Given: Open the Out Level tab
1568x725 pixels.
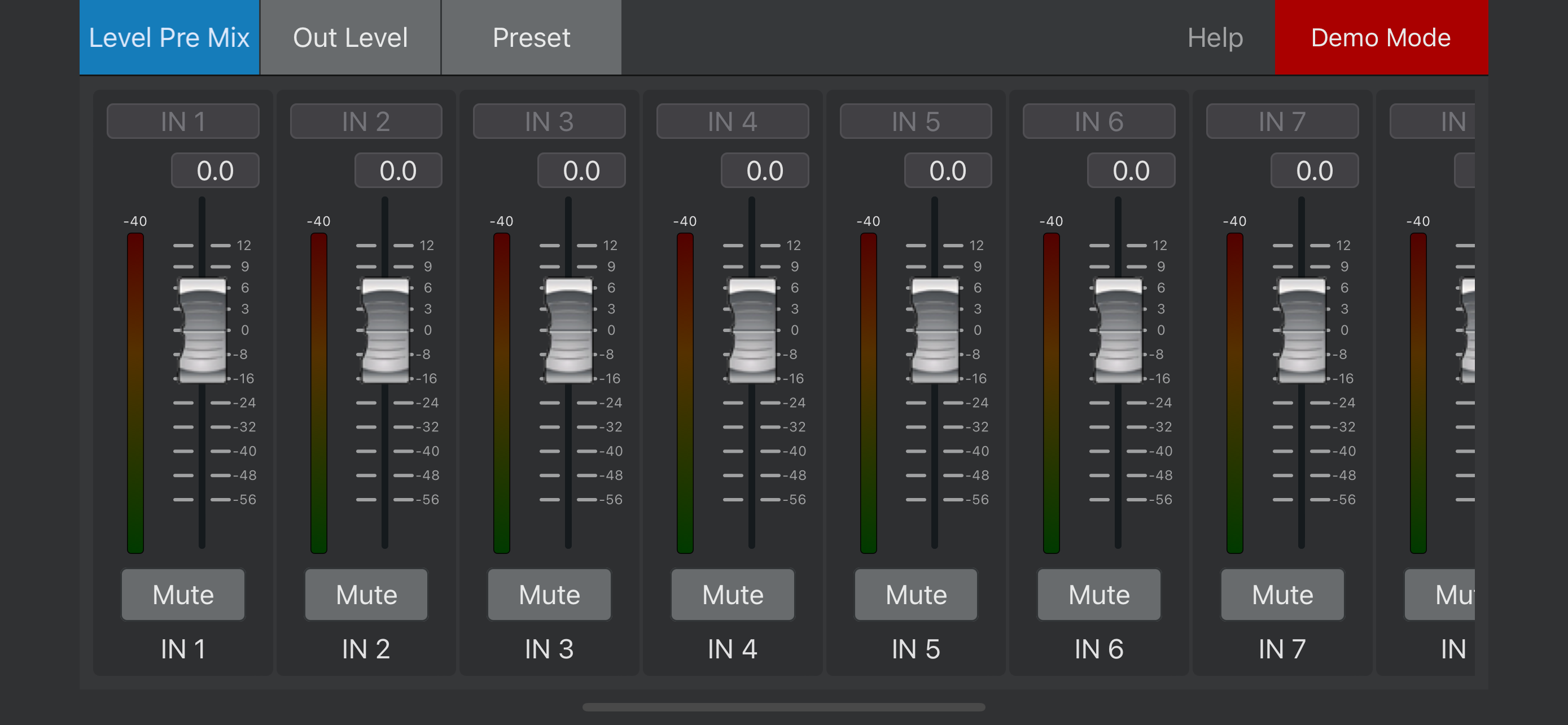Looking at the screenshot, I should pyautogui.click(x=350, y=37).
